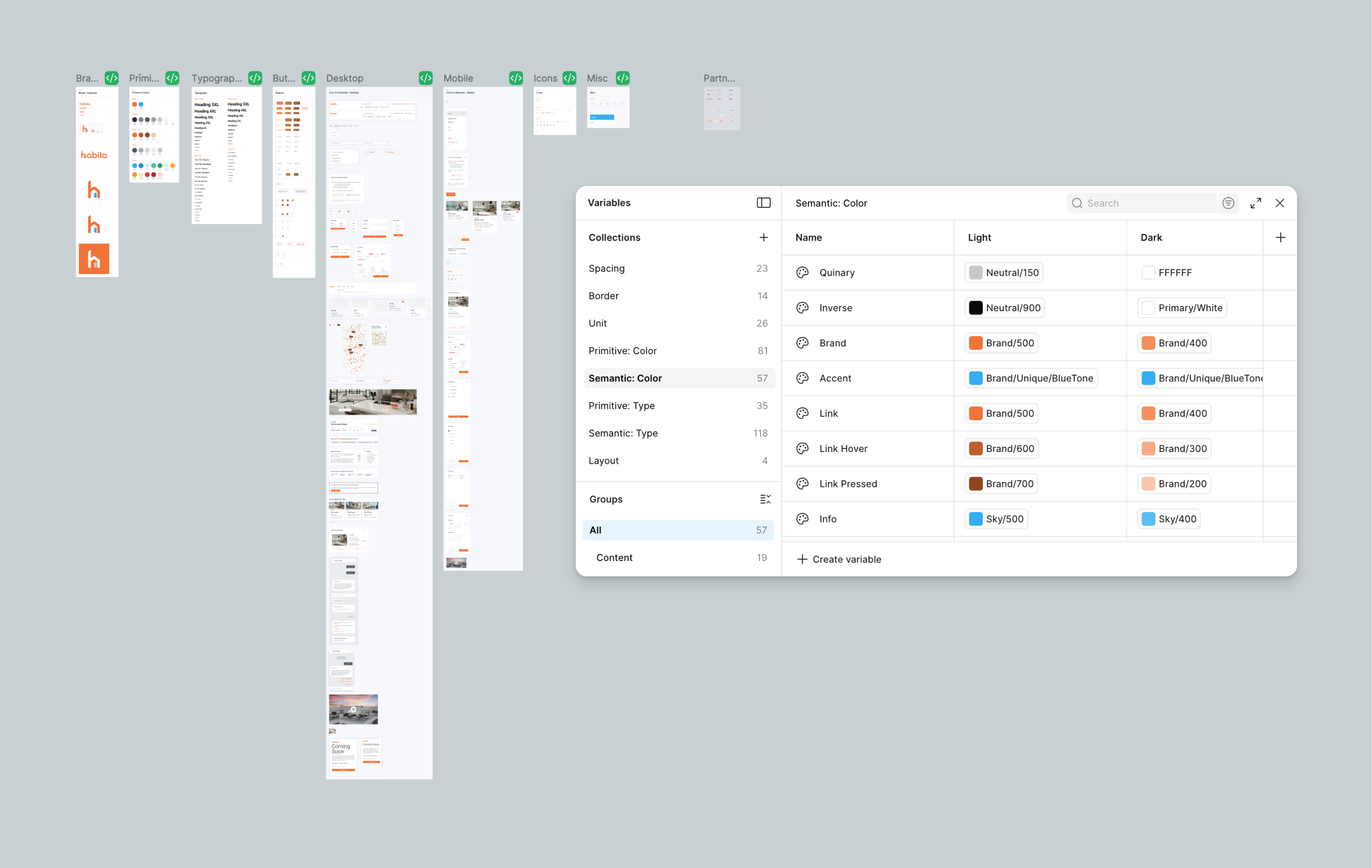Toggle the variables sidebar panel icon
The height and width of the screenshot is (868, 1372).
[763, 203]
